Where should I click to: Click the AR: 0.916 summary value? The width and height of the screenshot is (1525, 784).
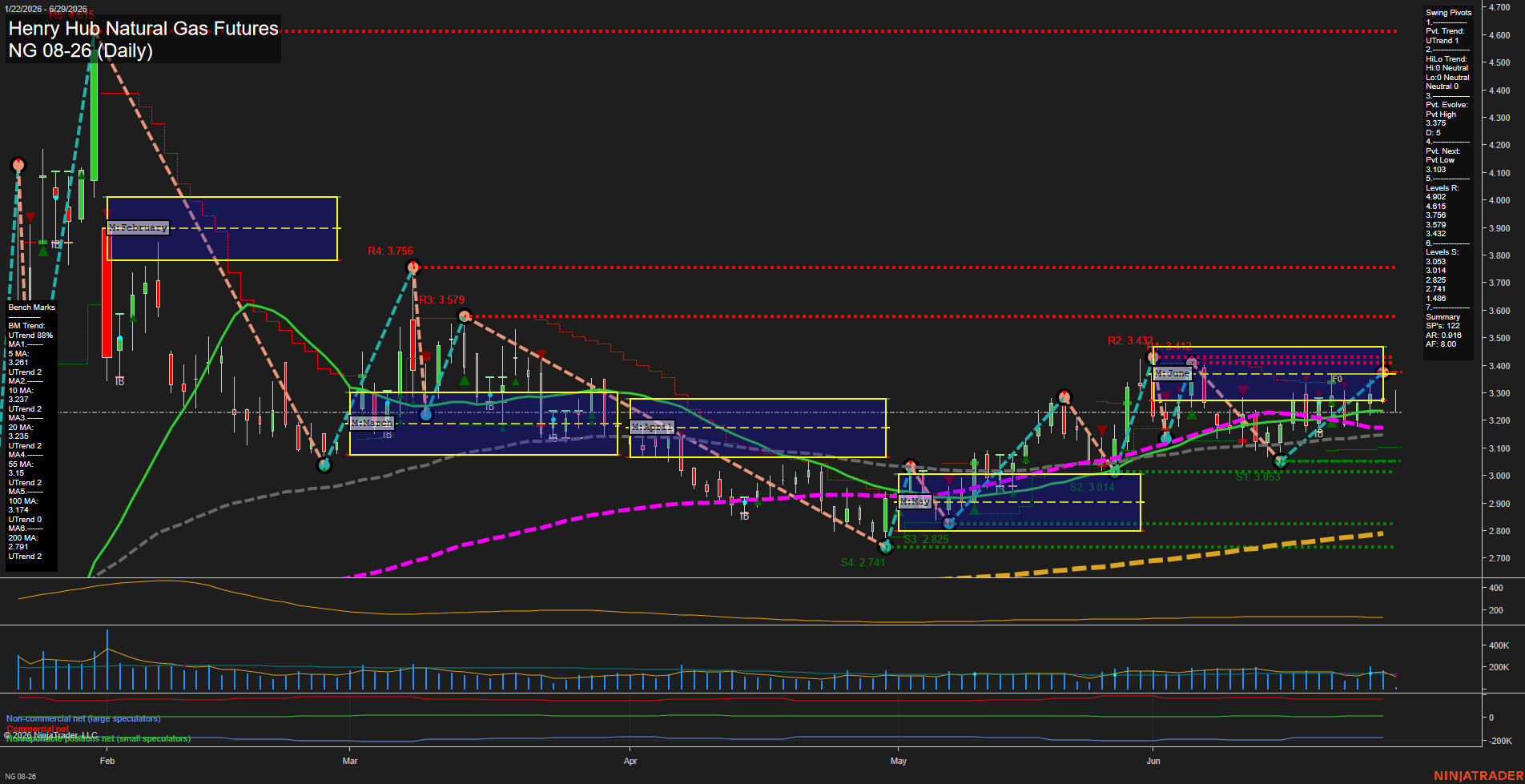tap(1443, 336)
